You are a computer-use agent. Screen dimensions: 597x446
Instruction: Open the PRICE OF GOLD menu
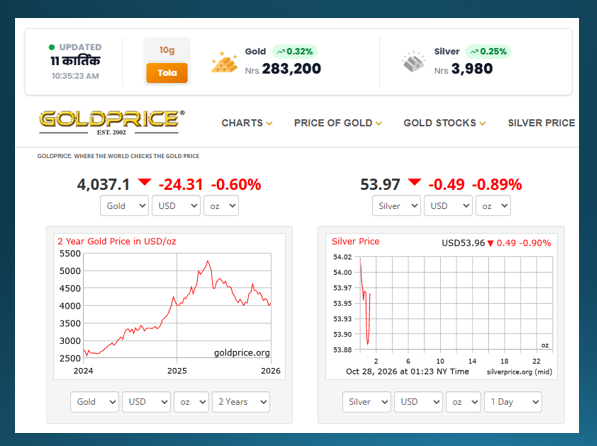pos(338,123)
